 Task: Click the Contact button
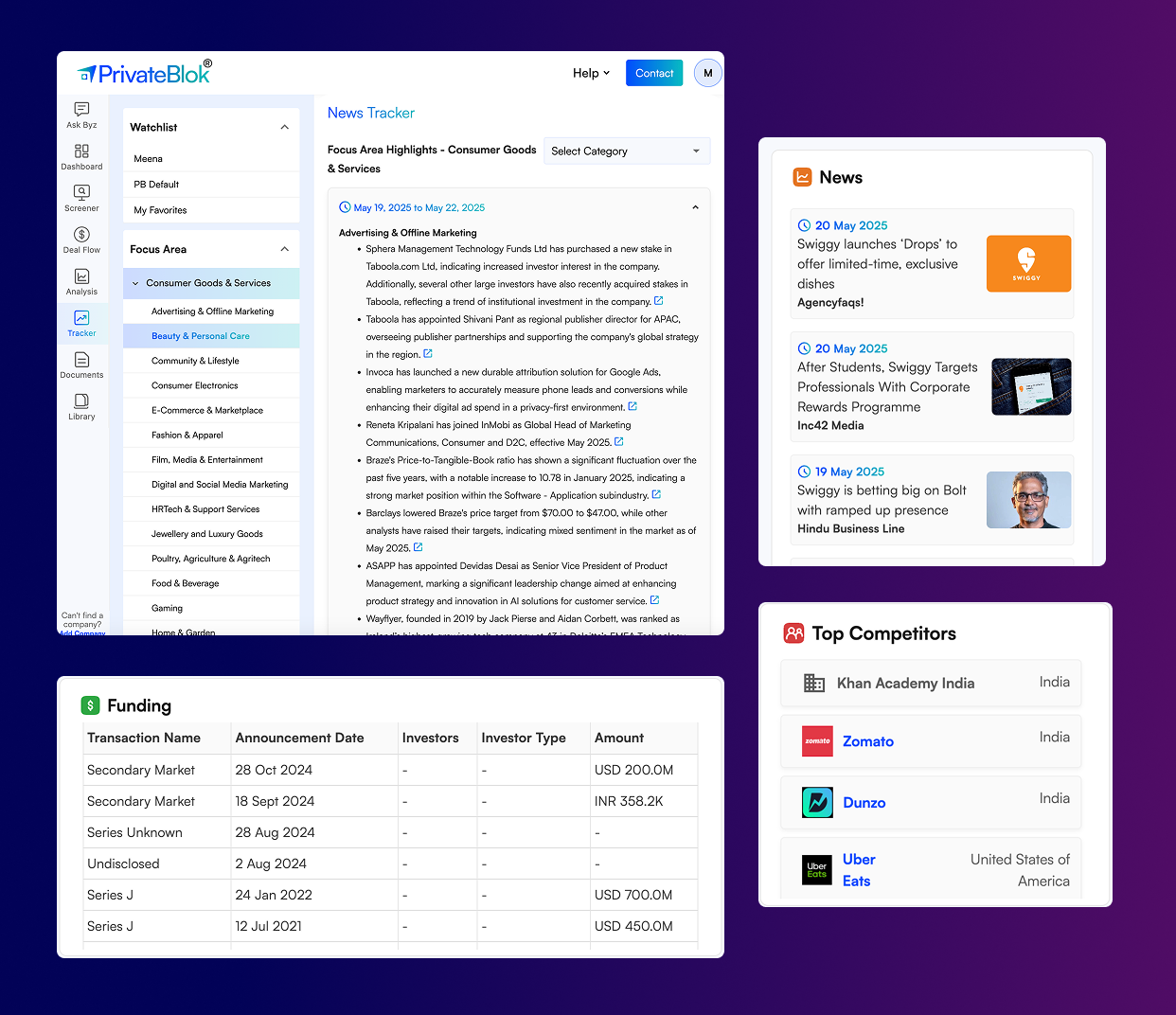(653, 73)
